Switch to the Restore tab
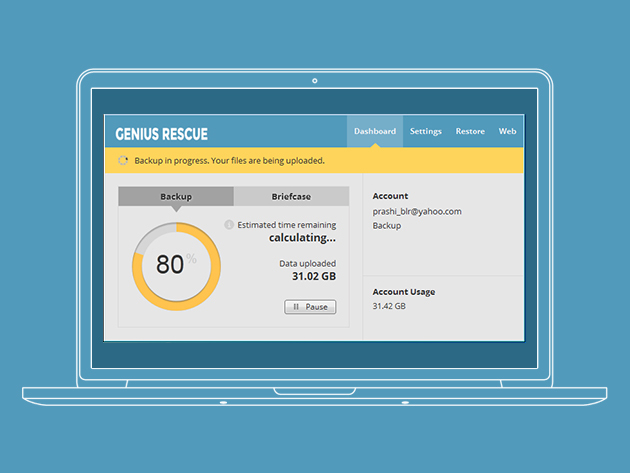The height and width of the screenshot is (473, 630). point(470,131)
